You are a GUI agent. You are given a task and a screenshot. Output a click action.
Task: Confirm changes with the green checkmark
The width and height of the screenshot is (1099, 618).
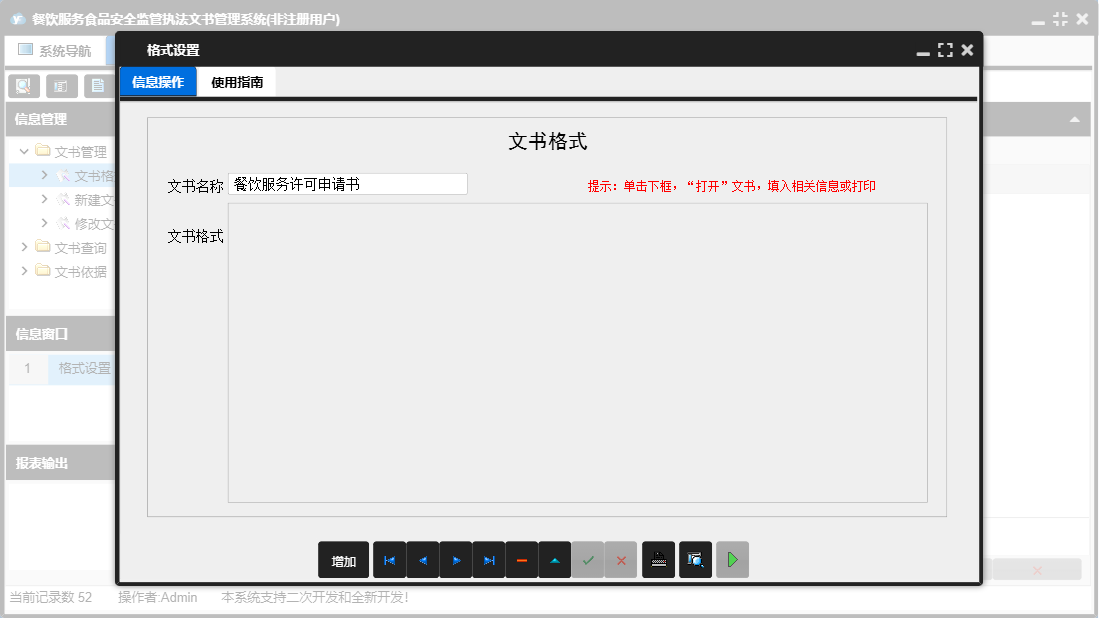coord(588,560)
